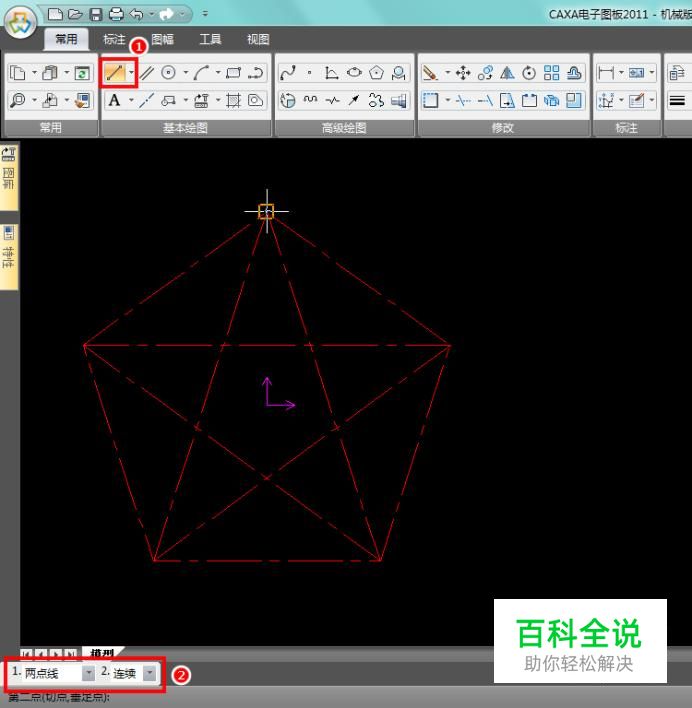Click the Hatch fill tool
The height and width of the screenshot is (708, 692).
234,100
